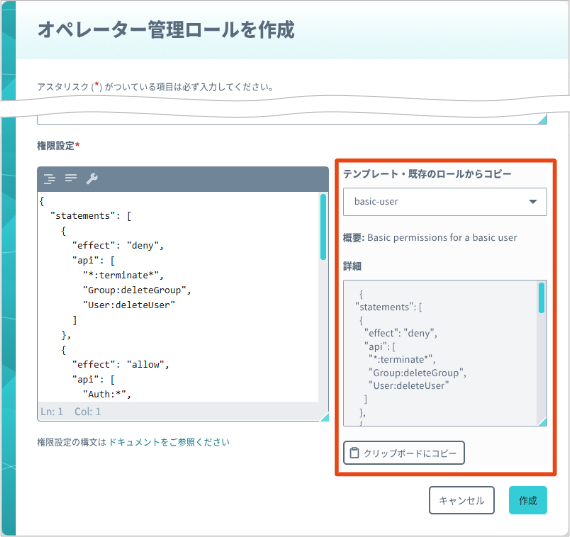Click resize handle of details text box
This screenshot has height=537, width=570.
point(542,421)
